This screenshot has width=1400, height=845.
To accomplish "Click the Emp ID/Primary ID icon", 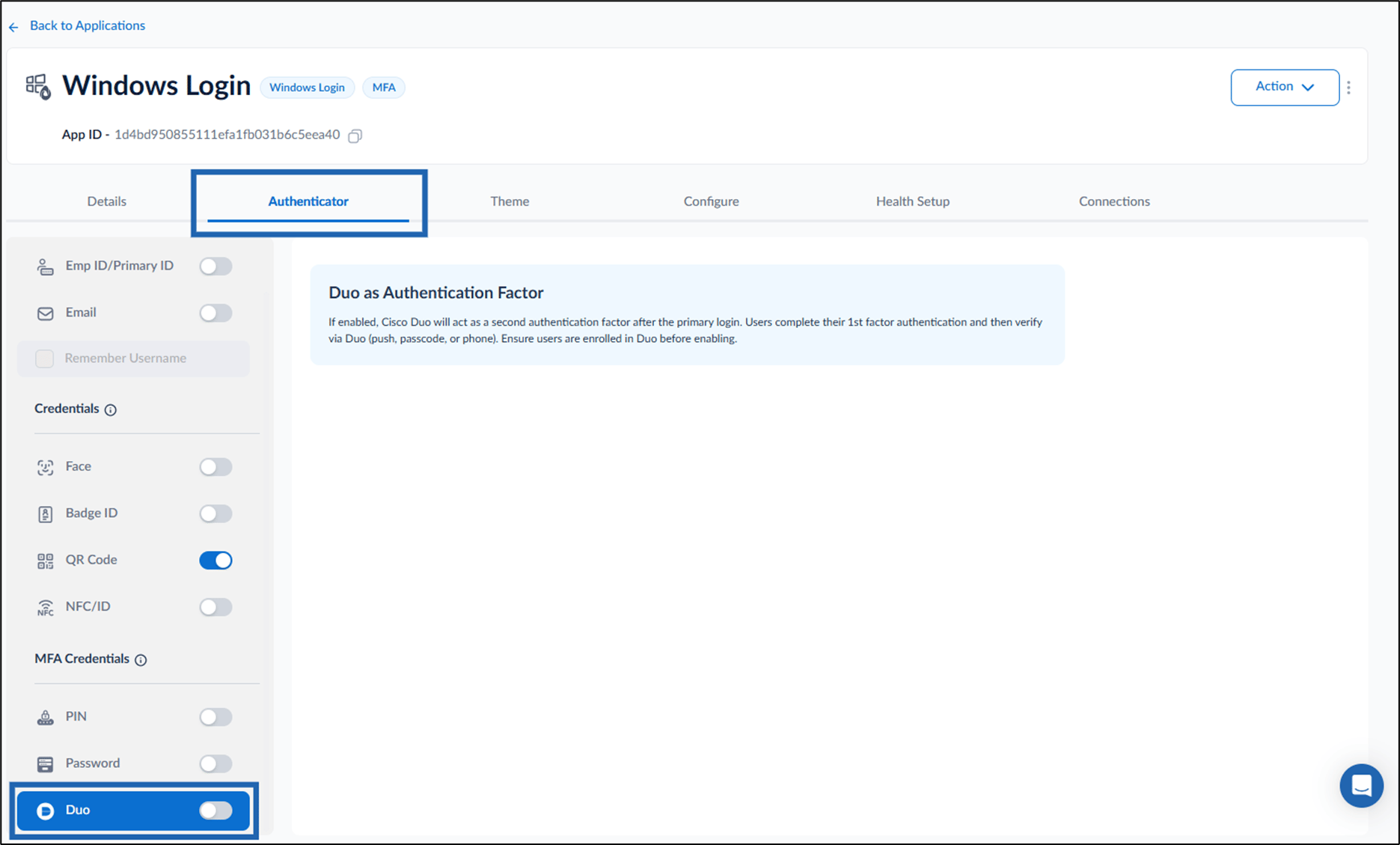I will [x=45, y=266].
